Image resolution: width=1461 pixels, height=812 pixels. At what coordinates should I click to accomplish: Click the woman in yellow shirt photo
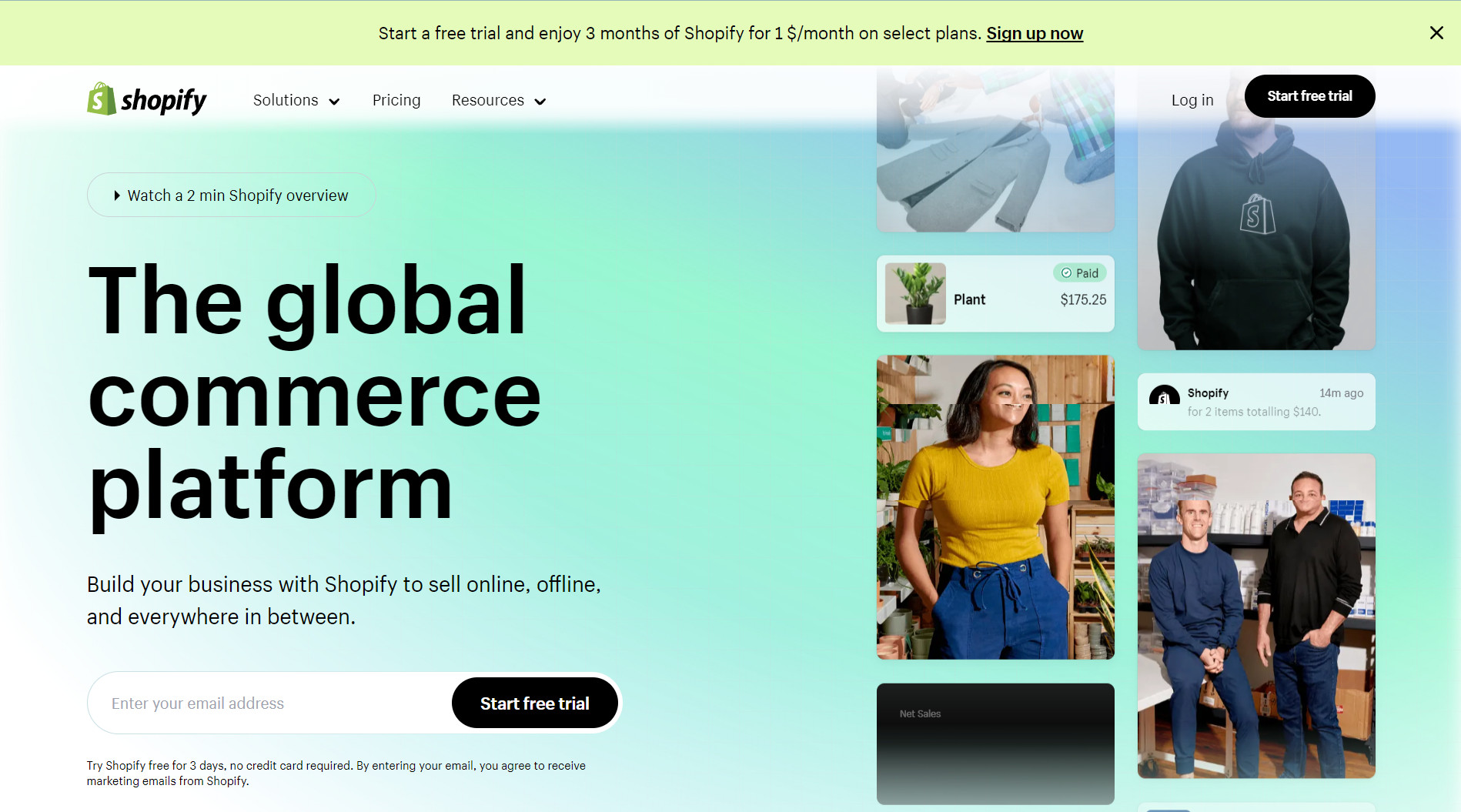pyautogui.click(x=995, y=506)
